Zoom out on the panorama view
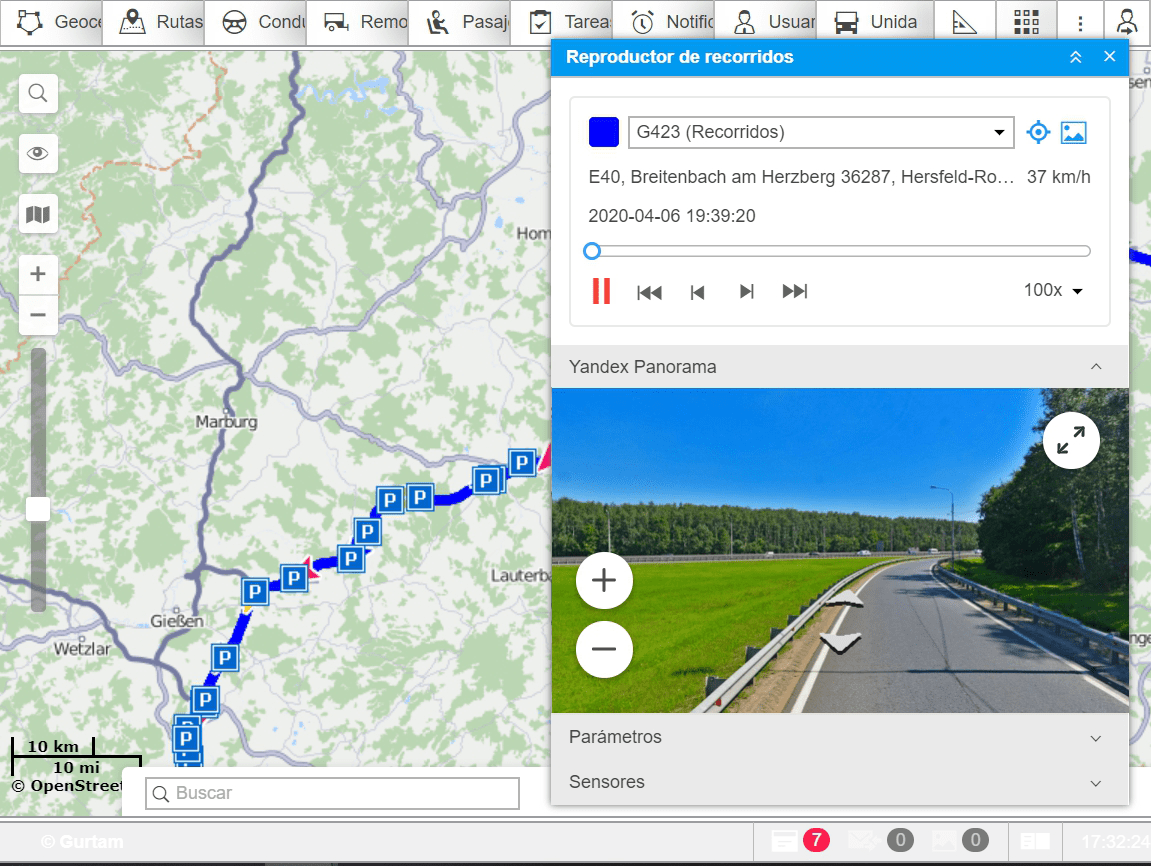The width and height of the screenshot is (1151, 866). coord(604,649)
